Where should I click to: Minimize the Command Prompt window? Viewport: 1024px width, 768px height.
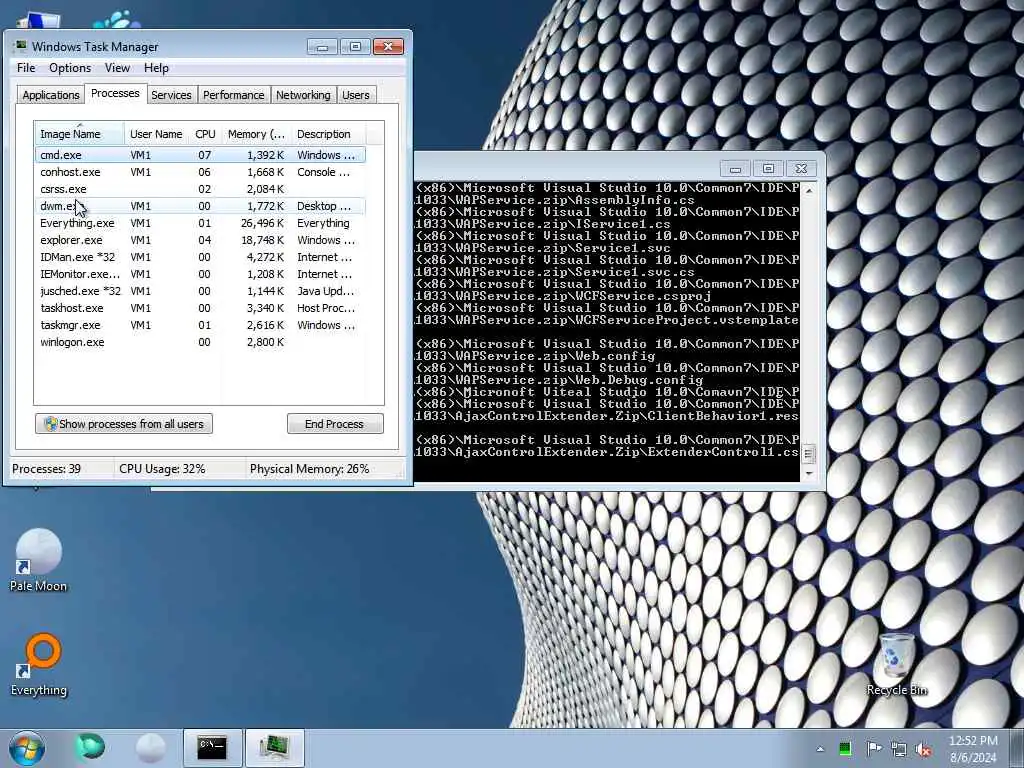tap(735, 169)
